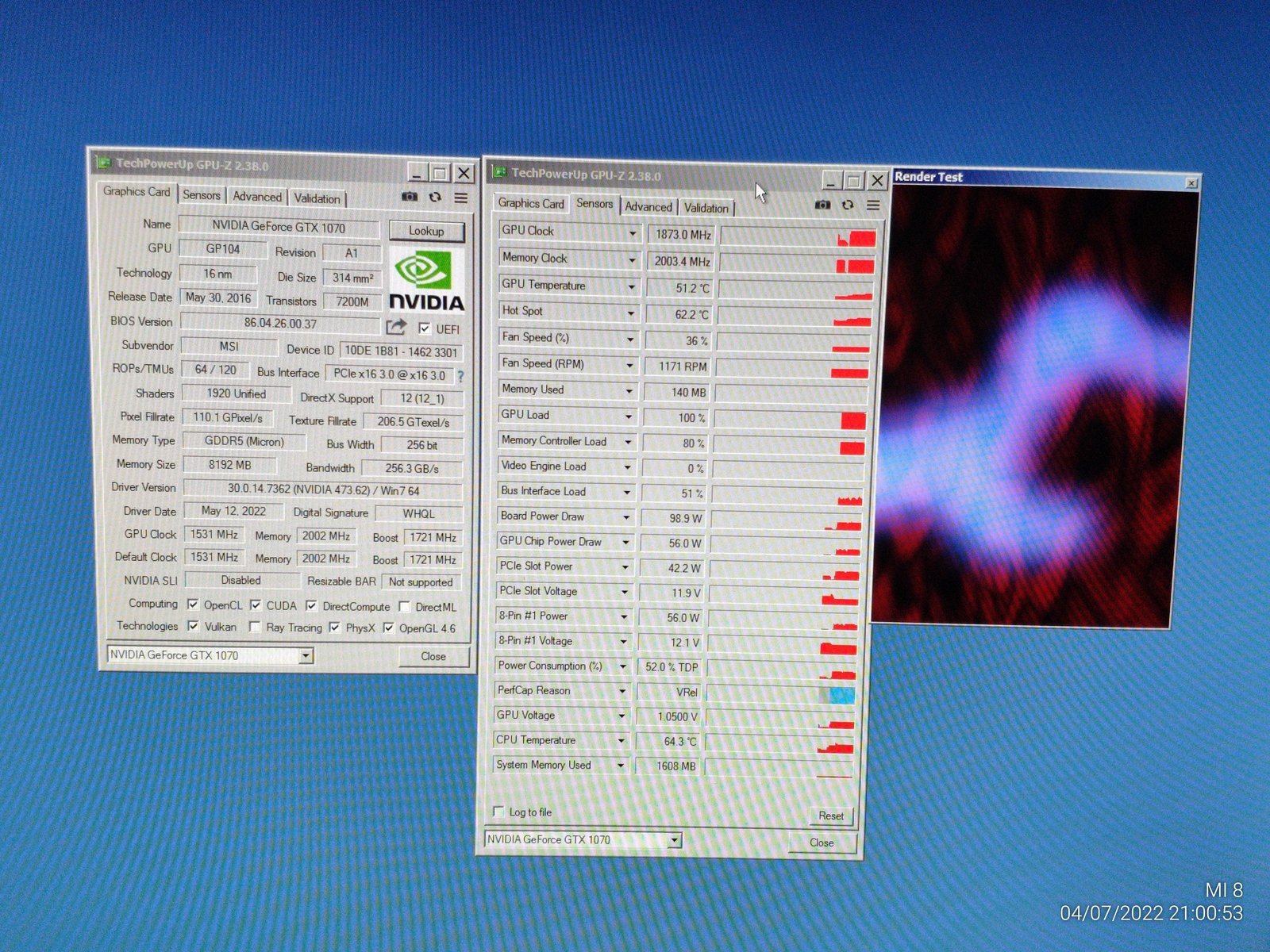The height and width of the screenshot is (952, 1270).
Task: Click the 1873.0 MHz GPU Clock value
Action: pos(682,235)
